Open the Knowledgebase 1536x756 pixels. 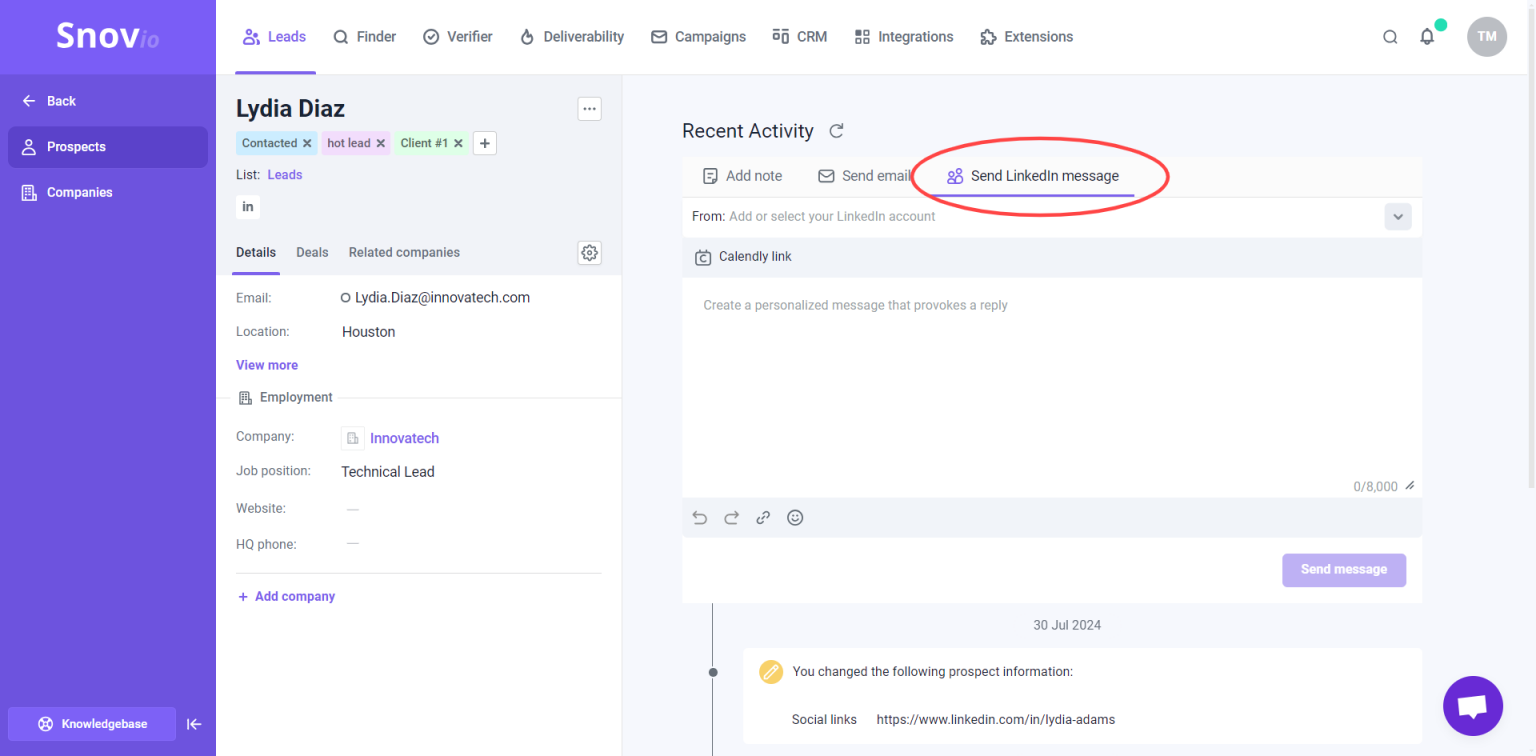tap(92, 724)
